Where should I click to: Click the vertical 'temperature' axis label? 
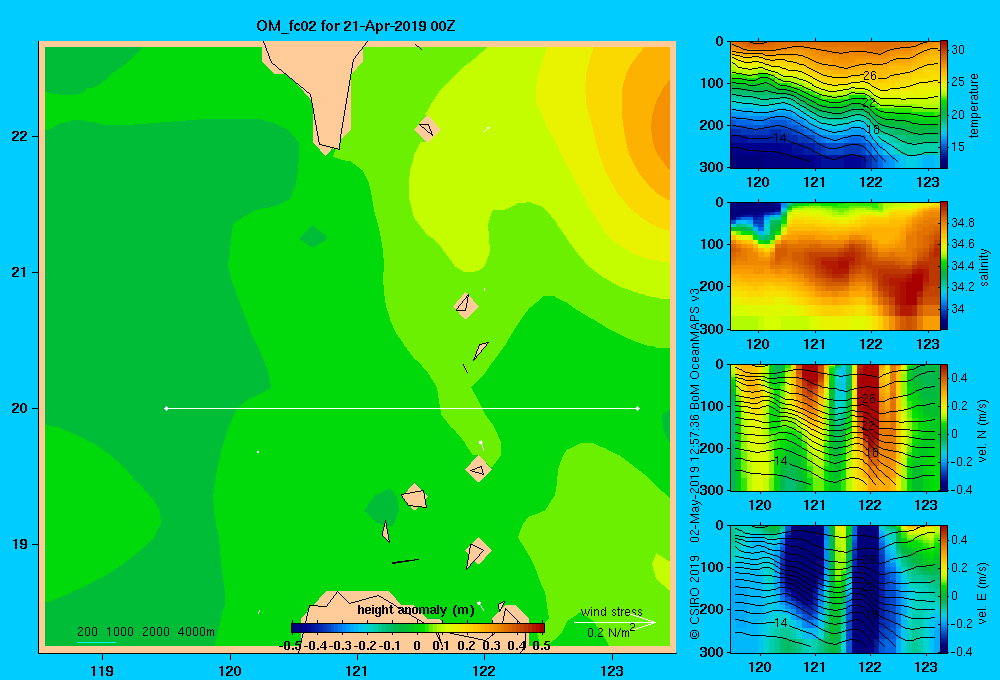(974, 105)
